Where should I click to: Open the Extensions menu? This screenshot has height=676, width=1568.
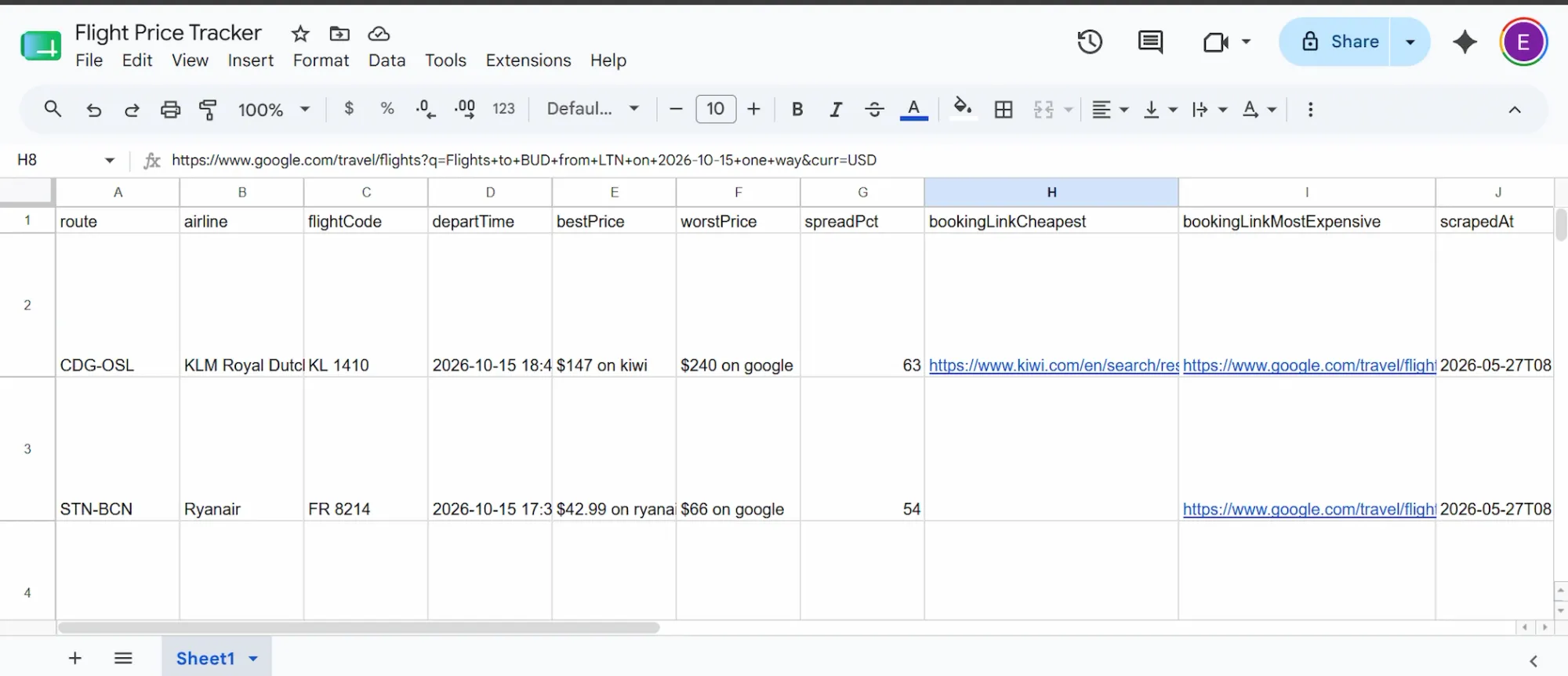pos(528,60)
